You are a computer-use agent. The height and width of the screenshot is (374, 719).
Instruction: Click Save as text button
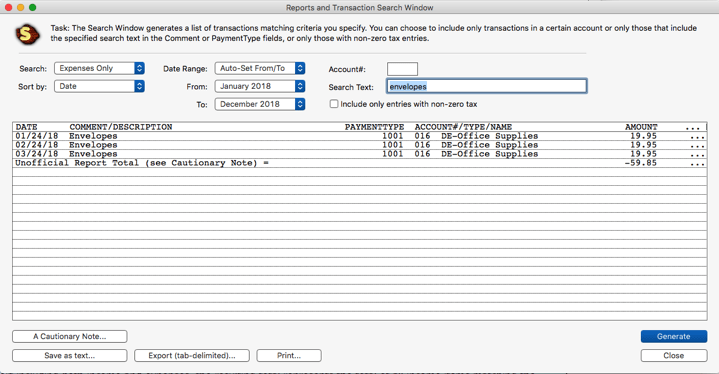tap(70, 356)
